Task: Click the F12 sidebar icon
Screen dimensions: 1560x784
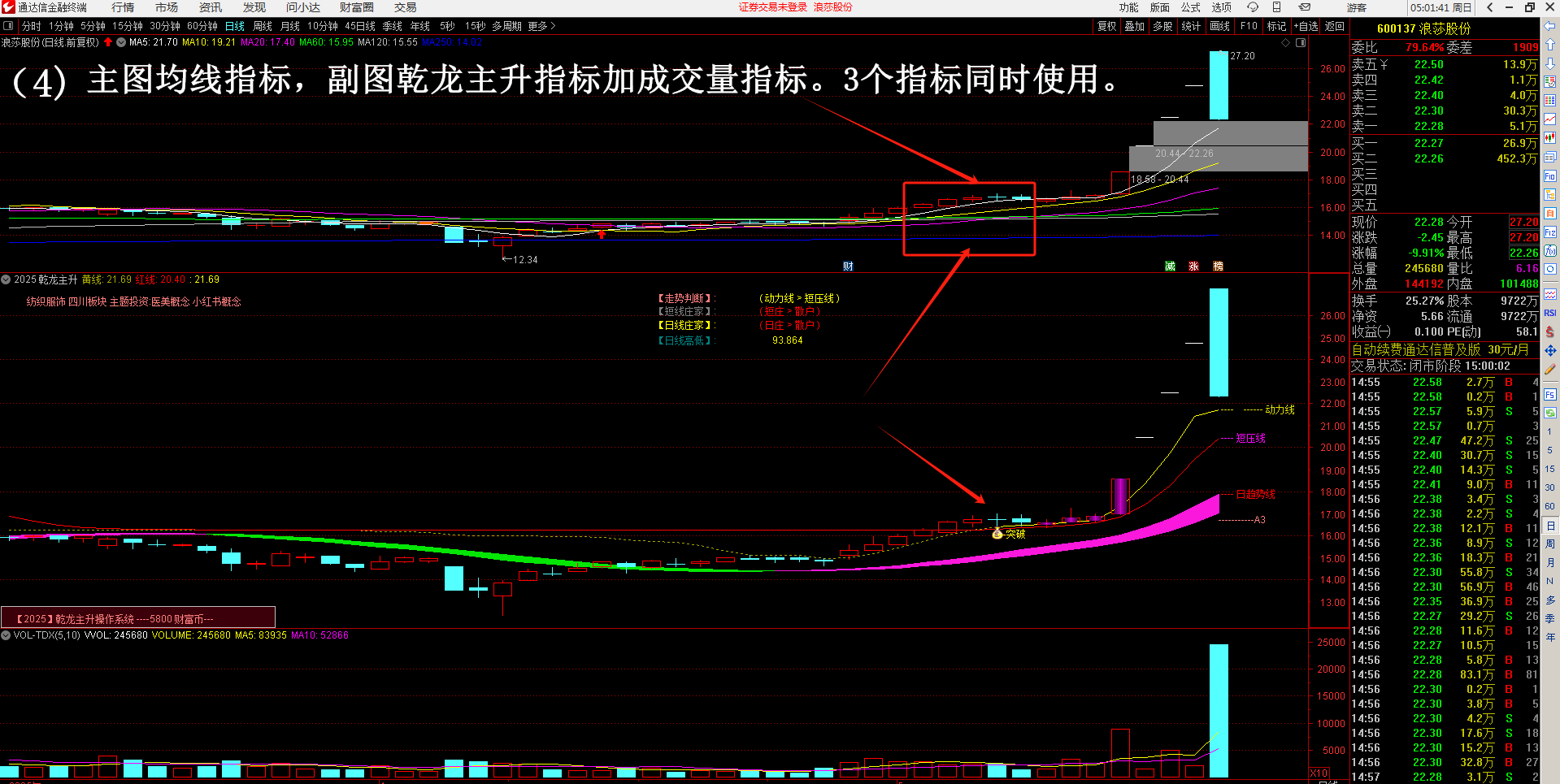Action: tap(1550, 232)
